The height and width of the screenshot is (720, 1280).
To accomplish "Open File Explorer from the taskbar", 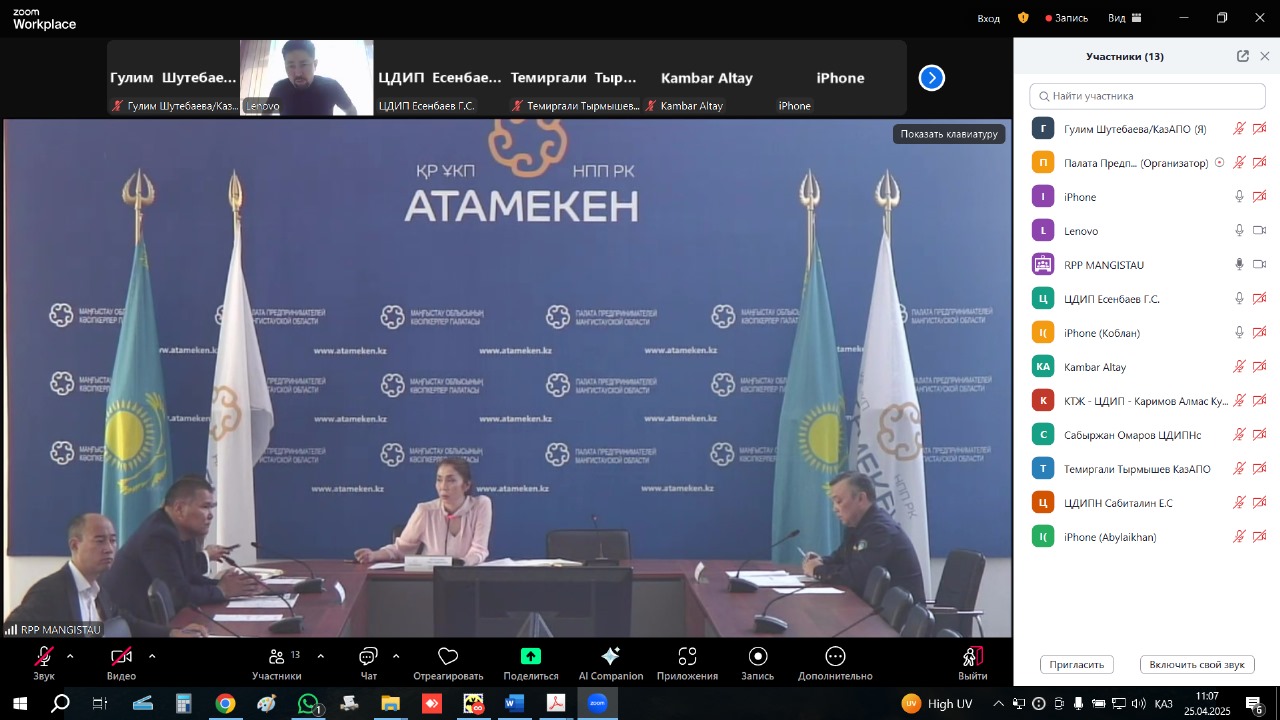I will point(390,704).
